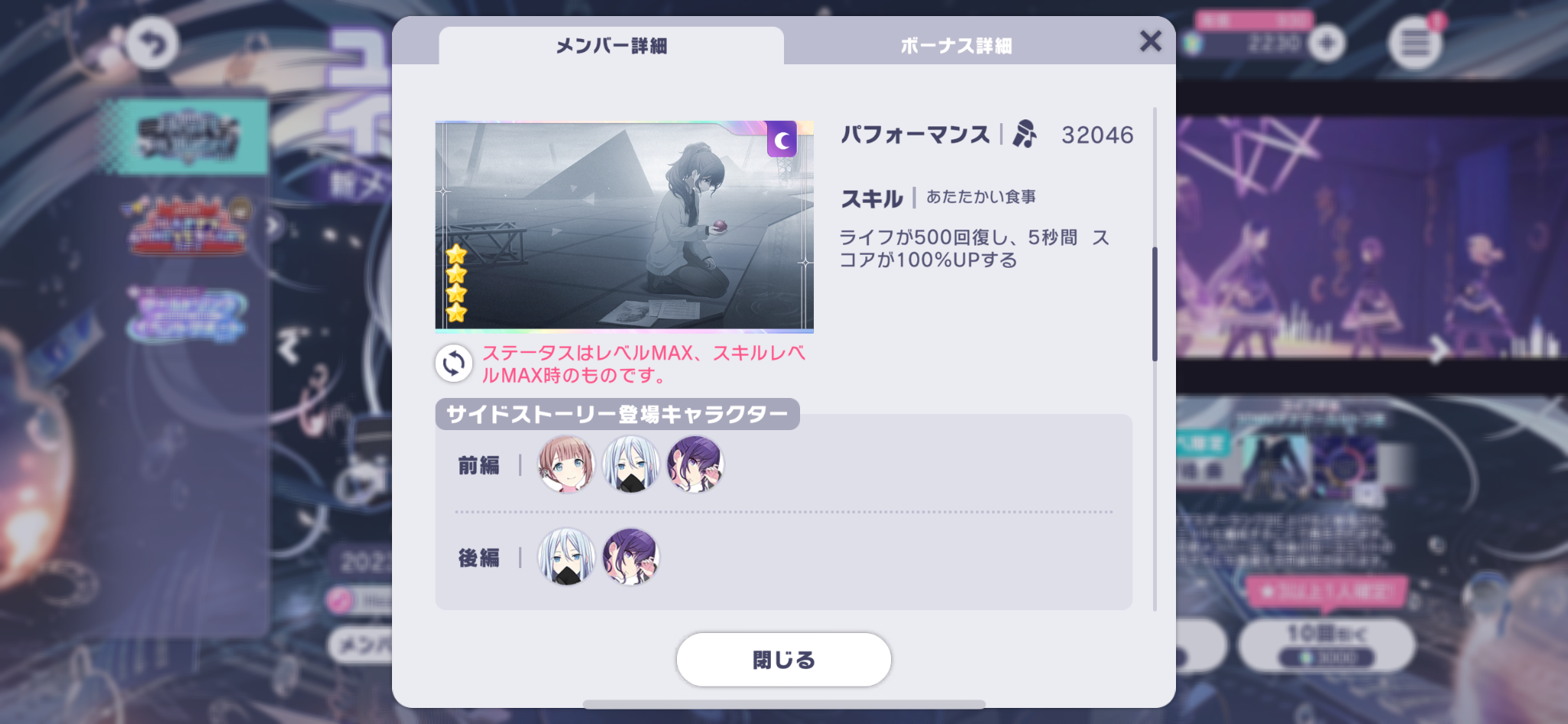The width and height of the screenshot is (1568, 724).
Task: Go back using the return arrow icon
Action: (x=152, y=44)
